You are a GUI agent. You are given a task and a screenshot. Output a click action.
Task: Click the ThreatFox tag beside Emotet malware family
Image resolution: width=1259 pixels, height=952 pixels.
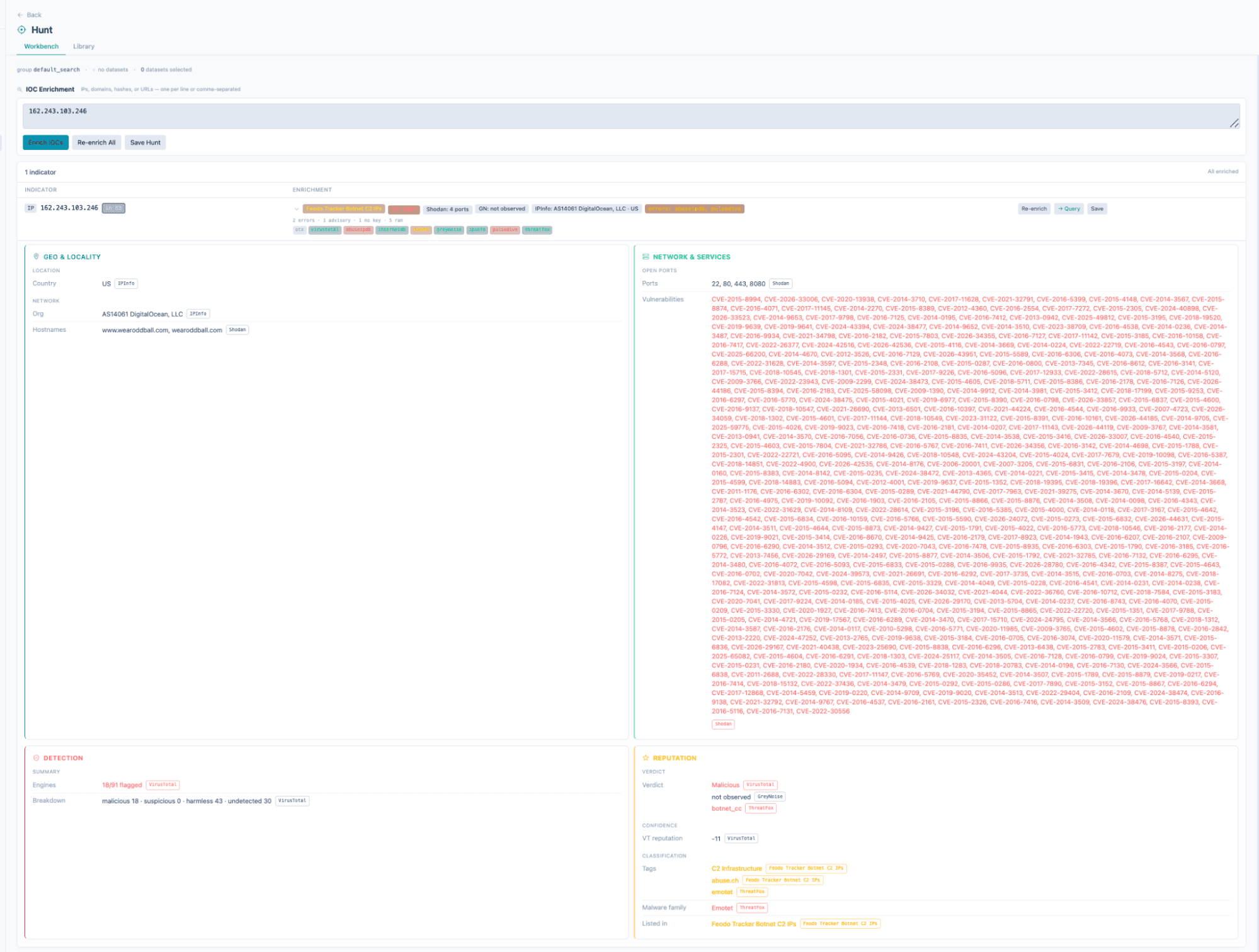pos(752,908)
